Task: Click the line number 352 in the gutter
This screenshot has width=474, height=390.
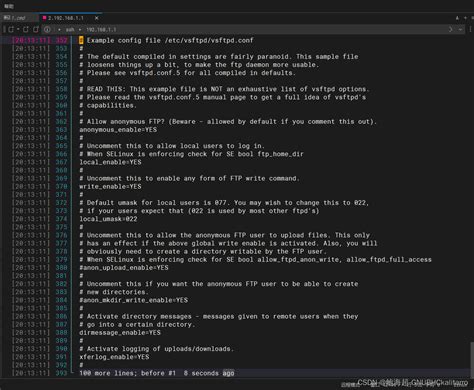Action: coord(61,40)
